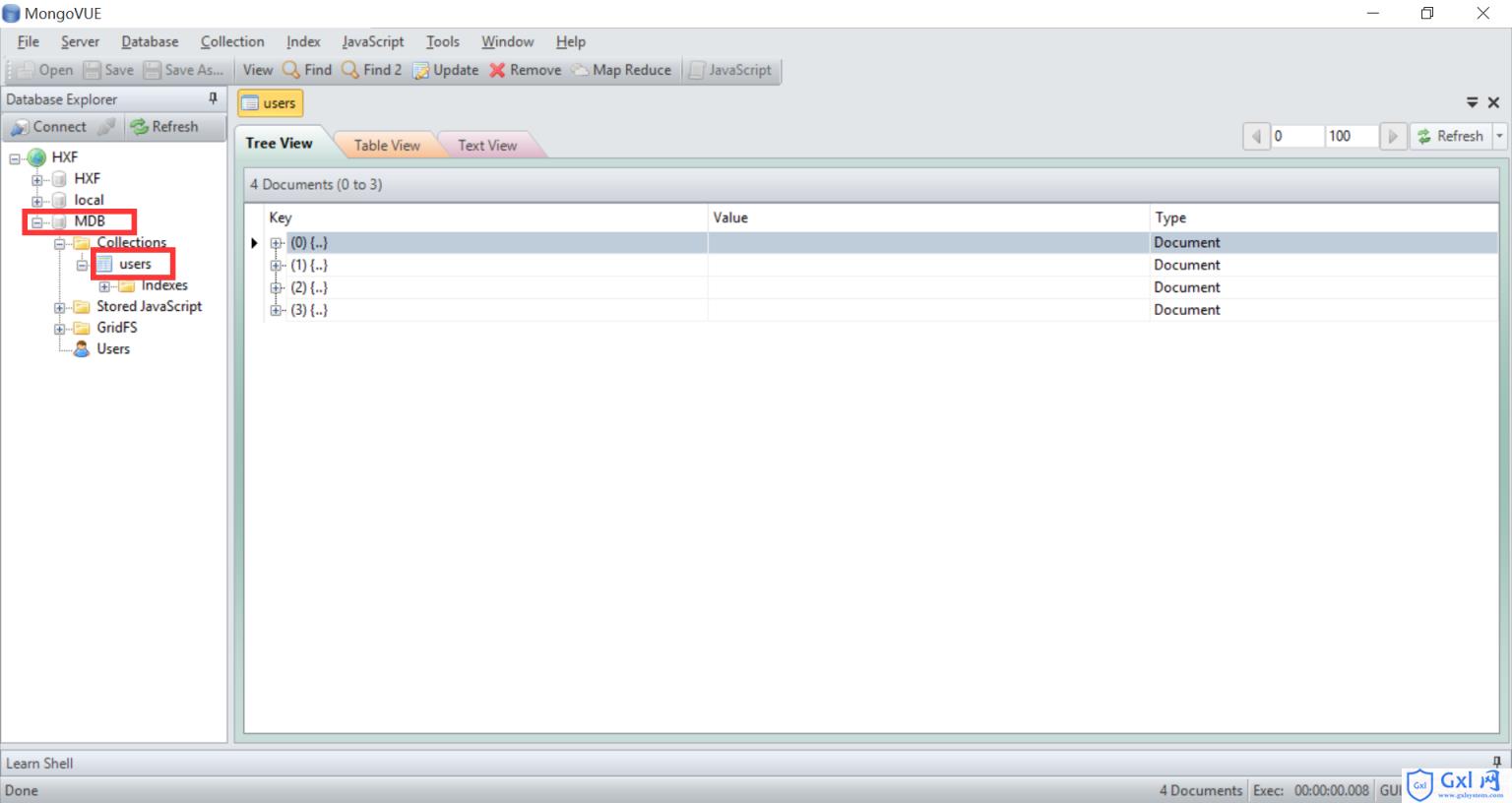Click the limit field showing 100
The width and height of the screenshot is (1512, 803).
[x=1351, y=136]
